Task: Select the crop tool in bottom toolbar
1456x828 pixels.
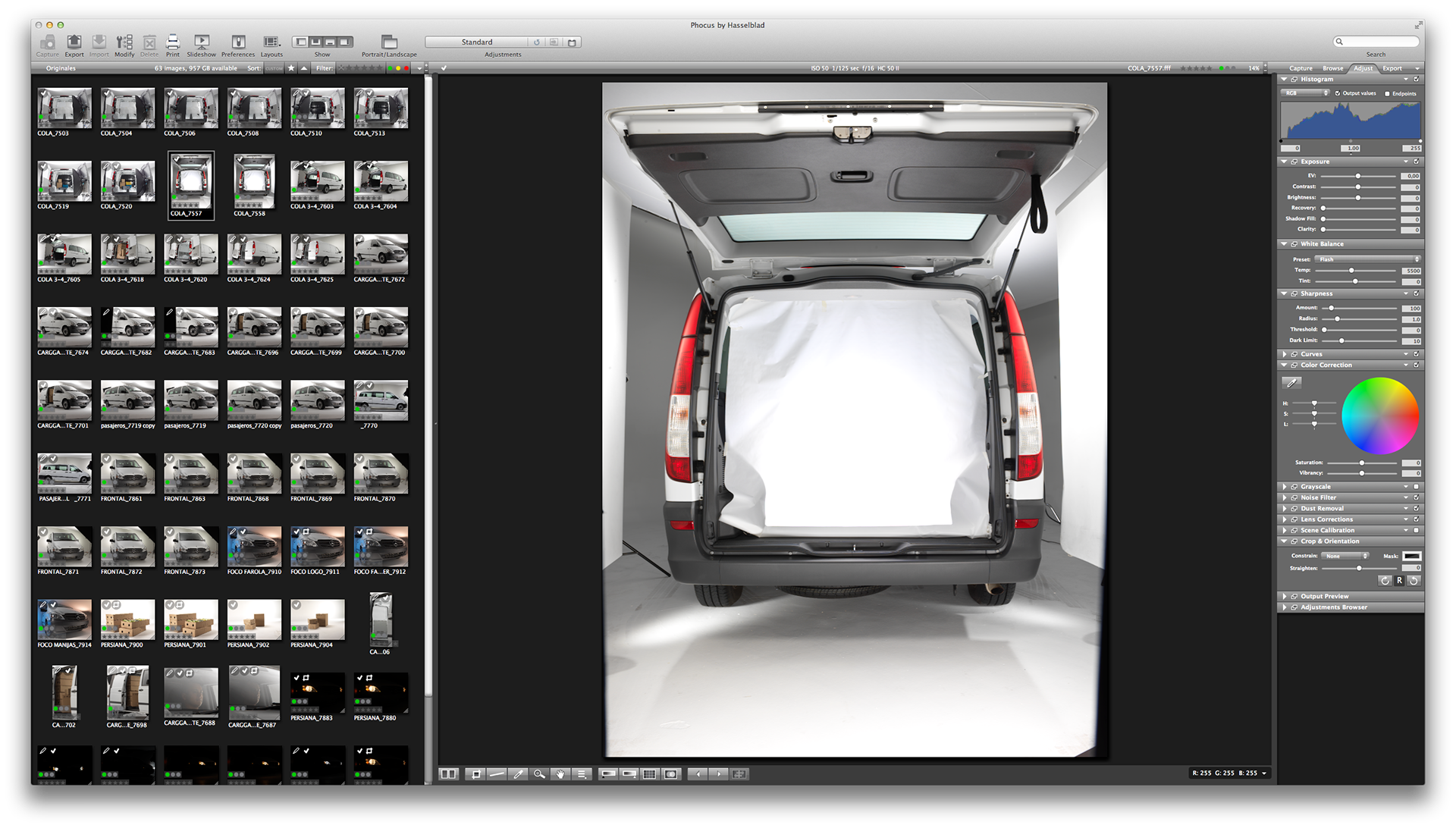Action: [476, 774]
